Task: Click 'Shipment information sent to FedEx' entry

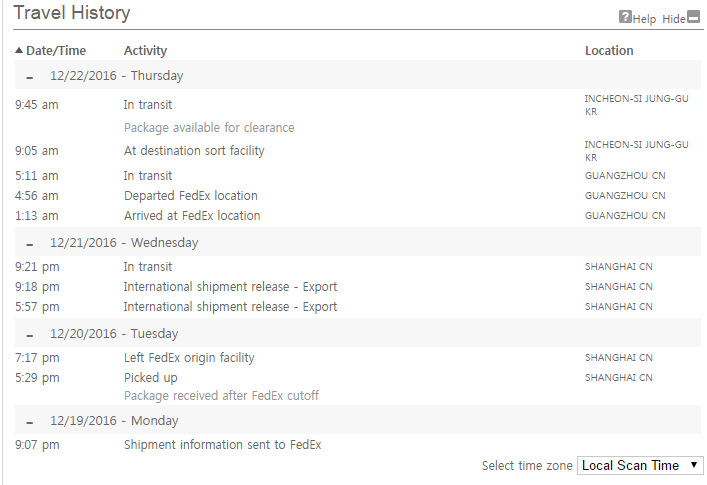Action: [222, 445]
